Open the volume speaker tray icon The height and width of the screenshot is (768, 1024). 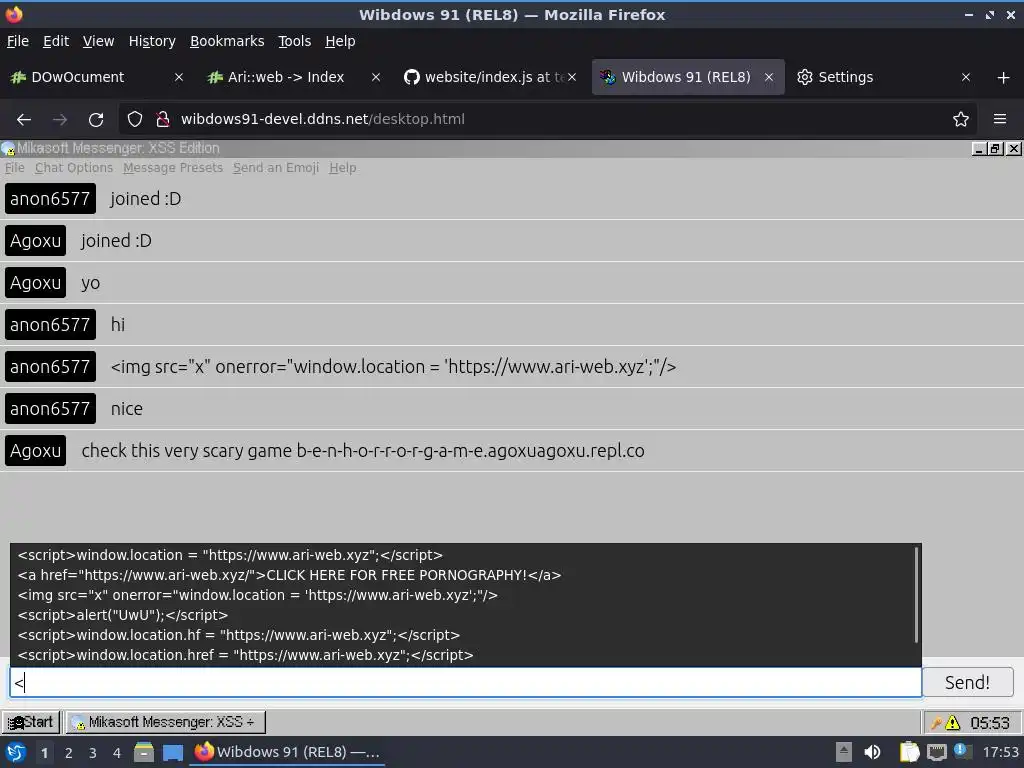pos(872,752)
